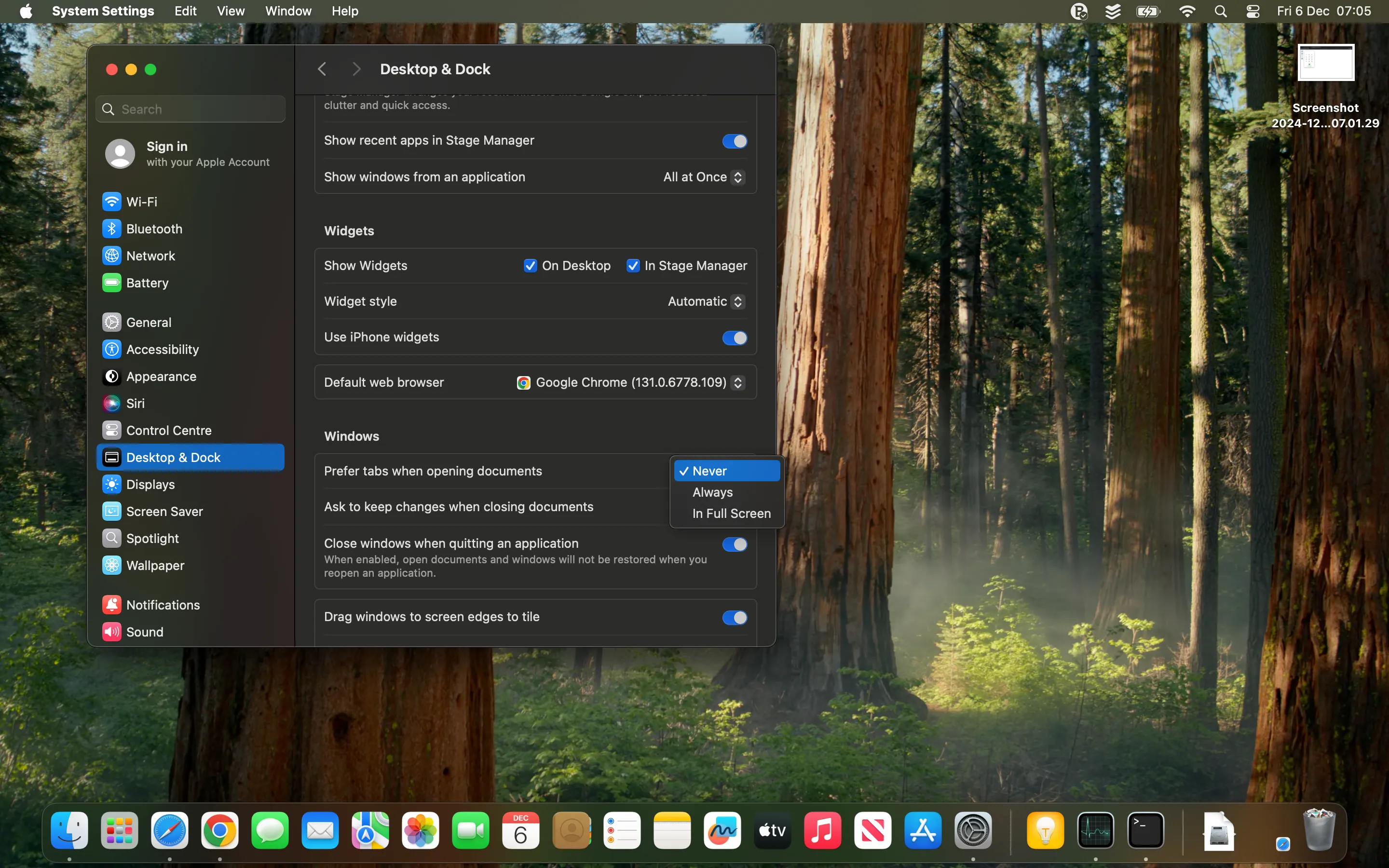Turn off Use iPhone widgets
Viewport: 1389px width, 868px height.
734,338
